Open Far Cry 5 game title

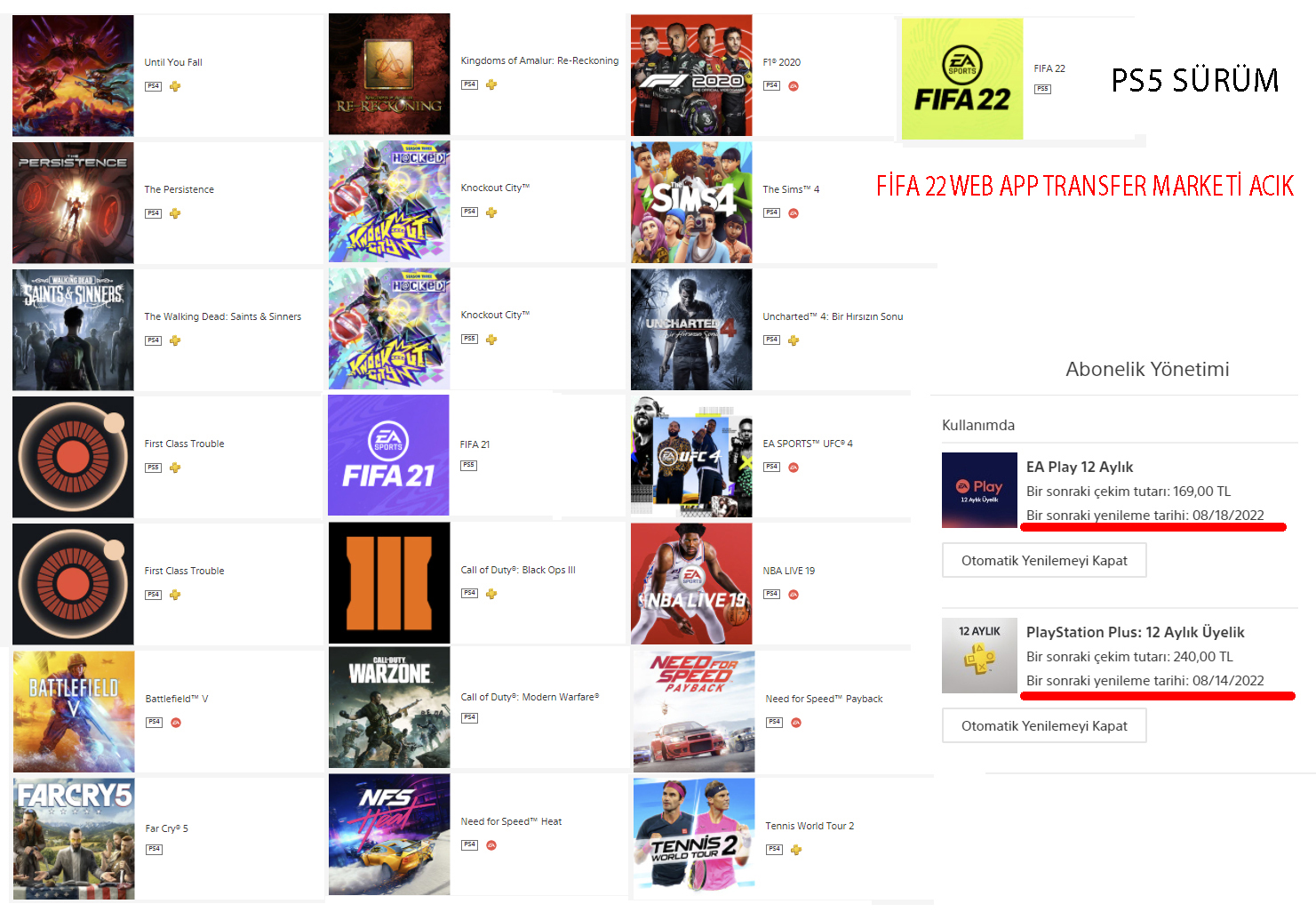(x=166, y=828)
